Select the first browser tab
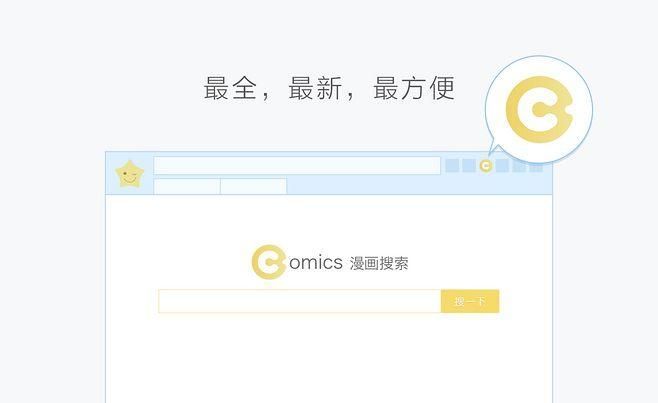 pyautogui.click(x=187, y=186)
